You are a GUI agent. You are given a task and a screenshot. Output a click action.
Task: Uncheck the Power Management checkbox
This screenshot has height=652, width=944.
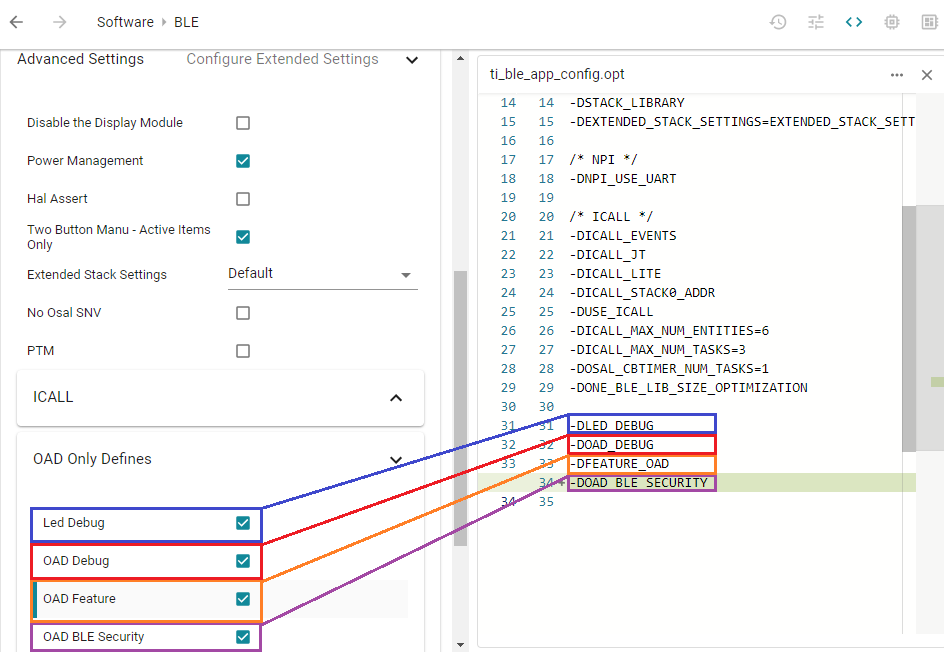242,161
